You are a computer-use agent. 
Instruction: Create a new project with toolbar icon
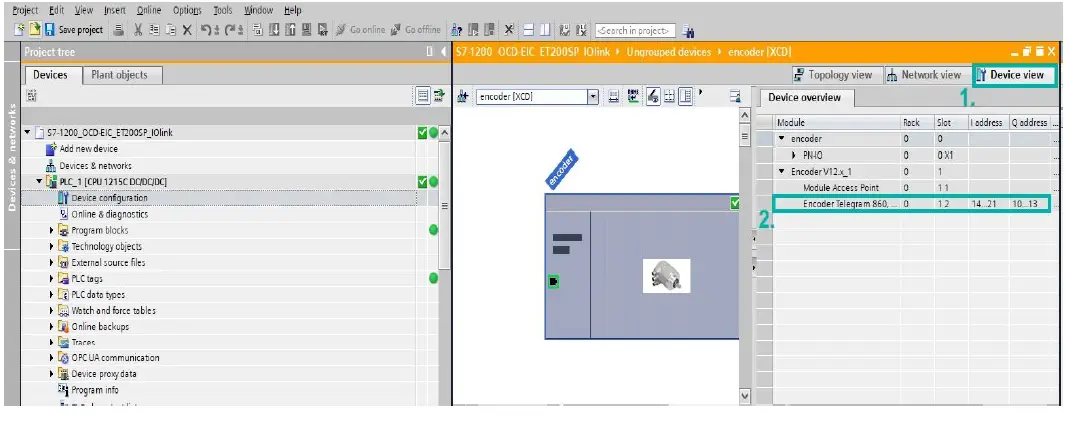point(20,29)
